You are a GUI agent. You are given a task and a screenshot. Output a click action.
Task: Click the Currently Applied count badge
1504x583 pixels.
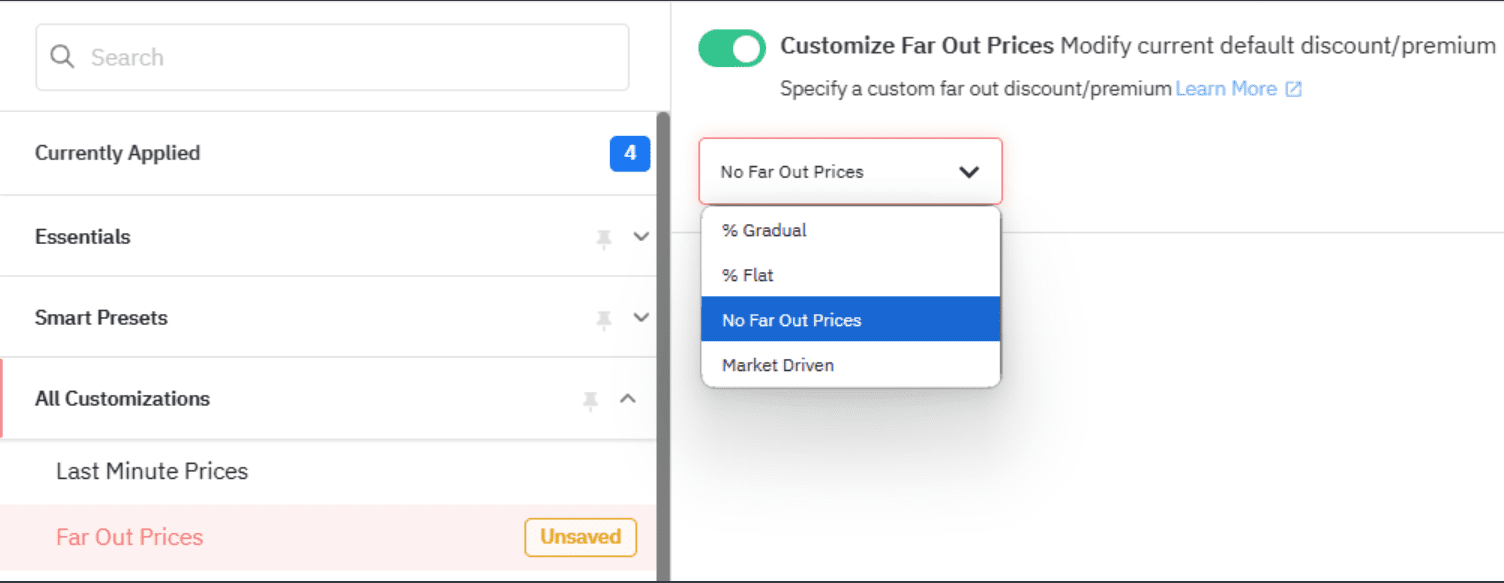(630, 153)
